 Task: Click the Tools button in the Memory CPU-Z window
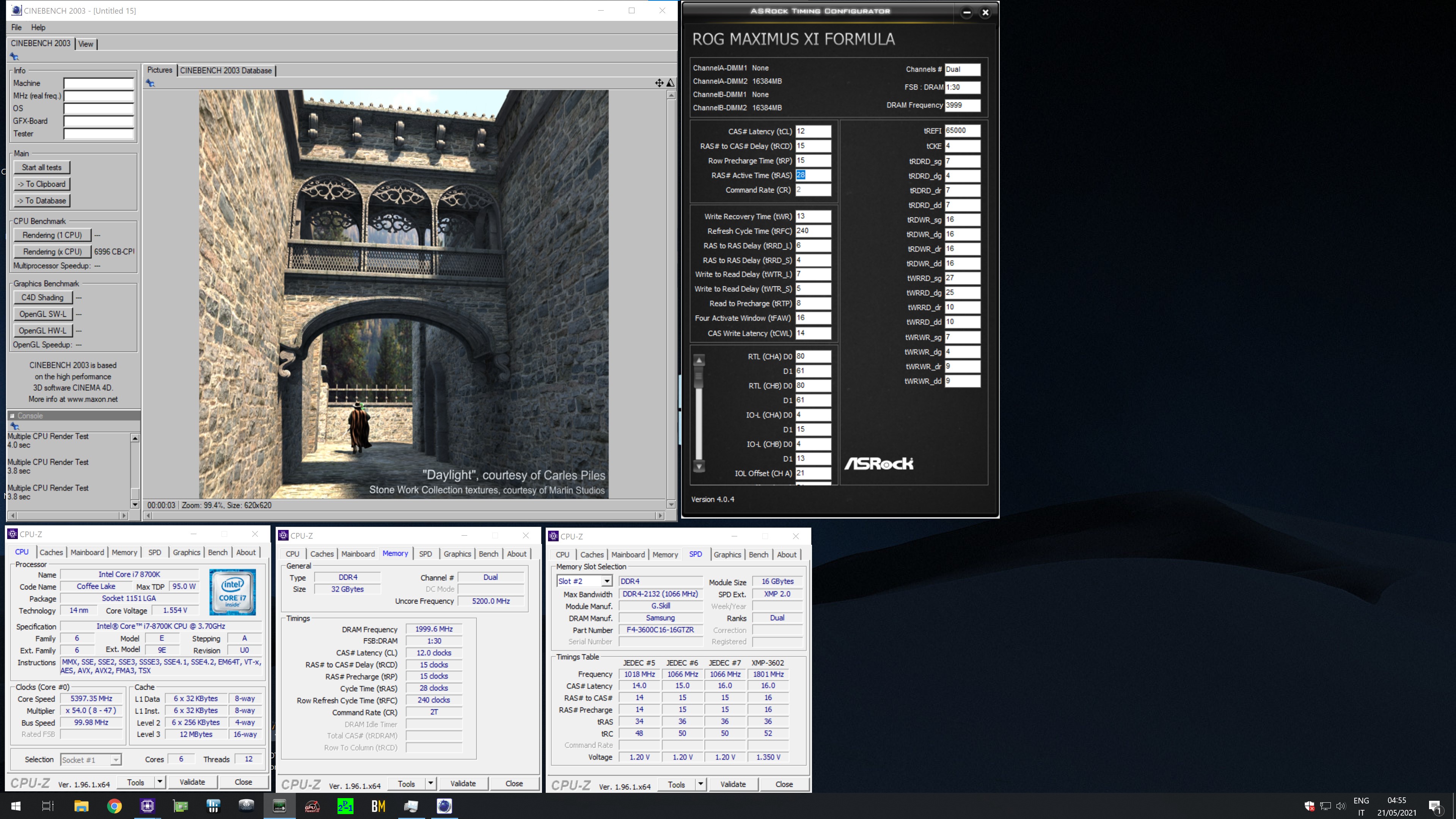[407, 783]
